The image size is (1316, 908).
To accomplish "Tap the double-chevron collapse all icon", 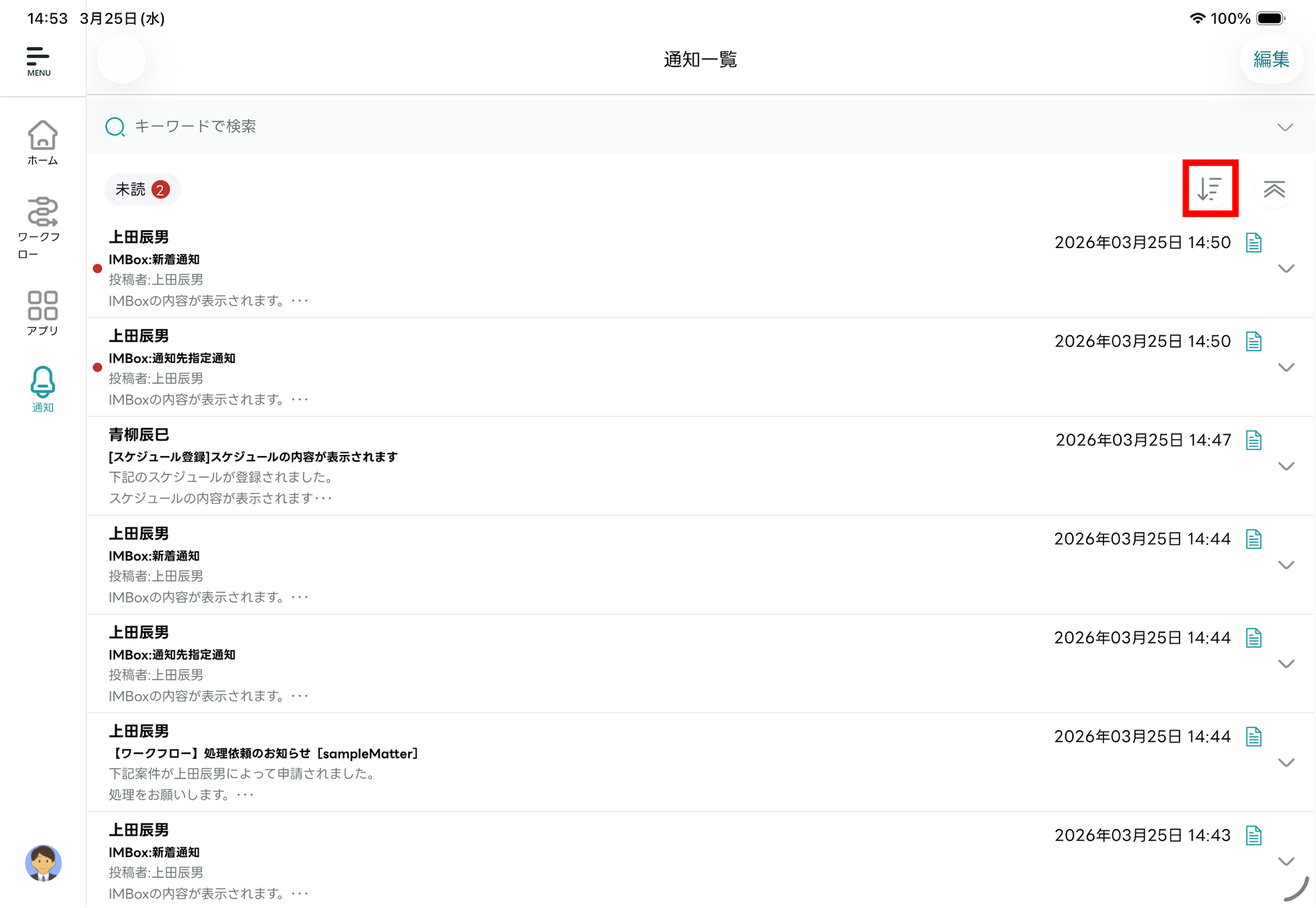I will [x=1274, y=189].
